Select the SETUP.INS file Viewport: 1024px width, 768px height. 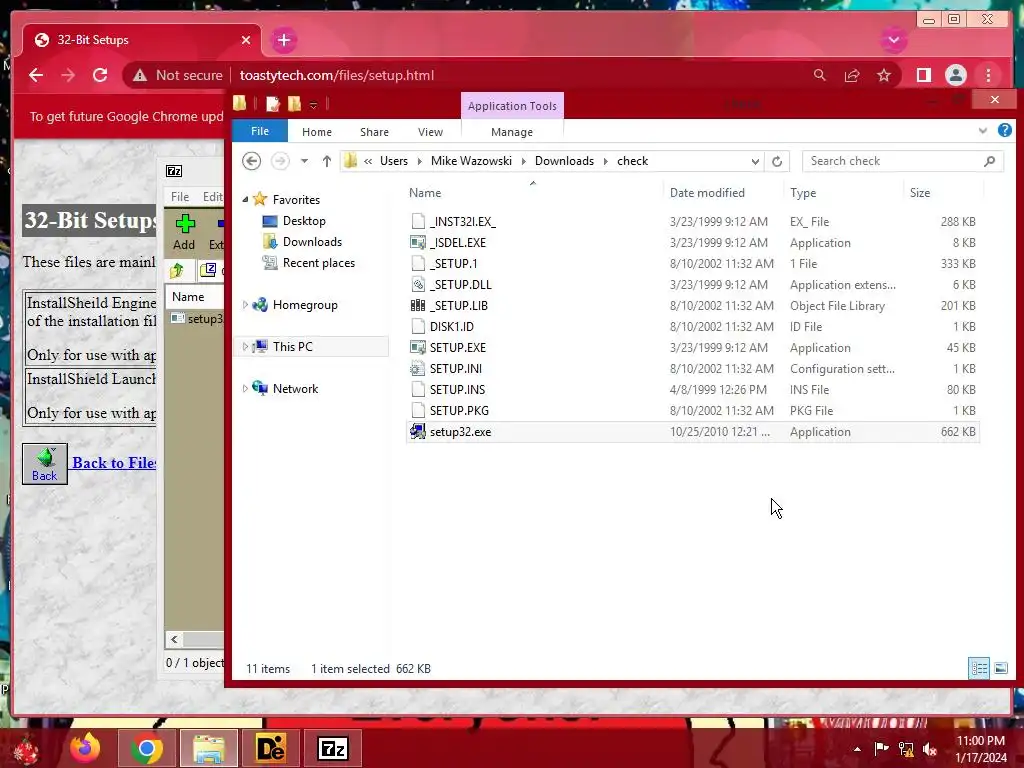coord(457,390)
